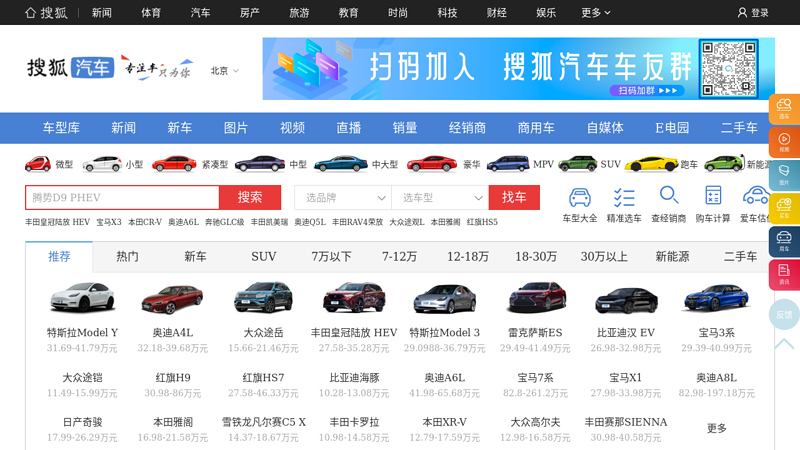This screenshot has height=450, width=800.
Task: Select the 小型 car category icon
Action: 102,164
